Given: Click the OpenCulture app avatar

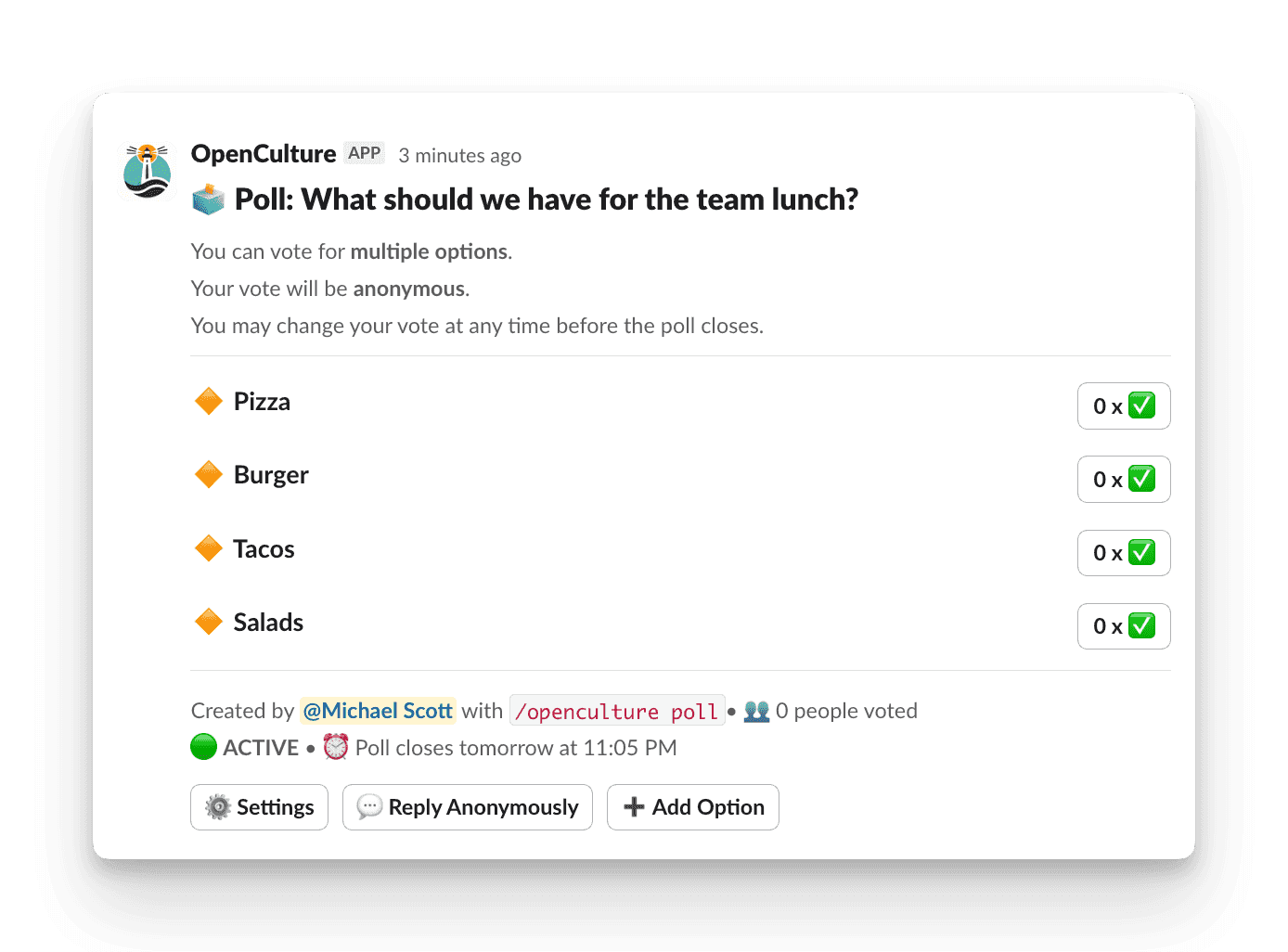Looking at the screenshot, I should (x=147, y=171).
